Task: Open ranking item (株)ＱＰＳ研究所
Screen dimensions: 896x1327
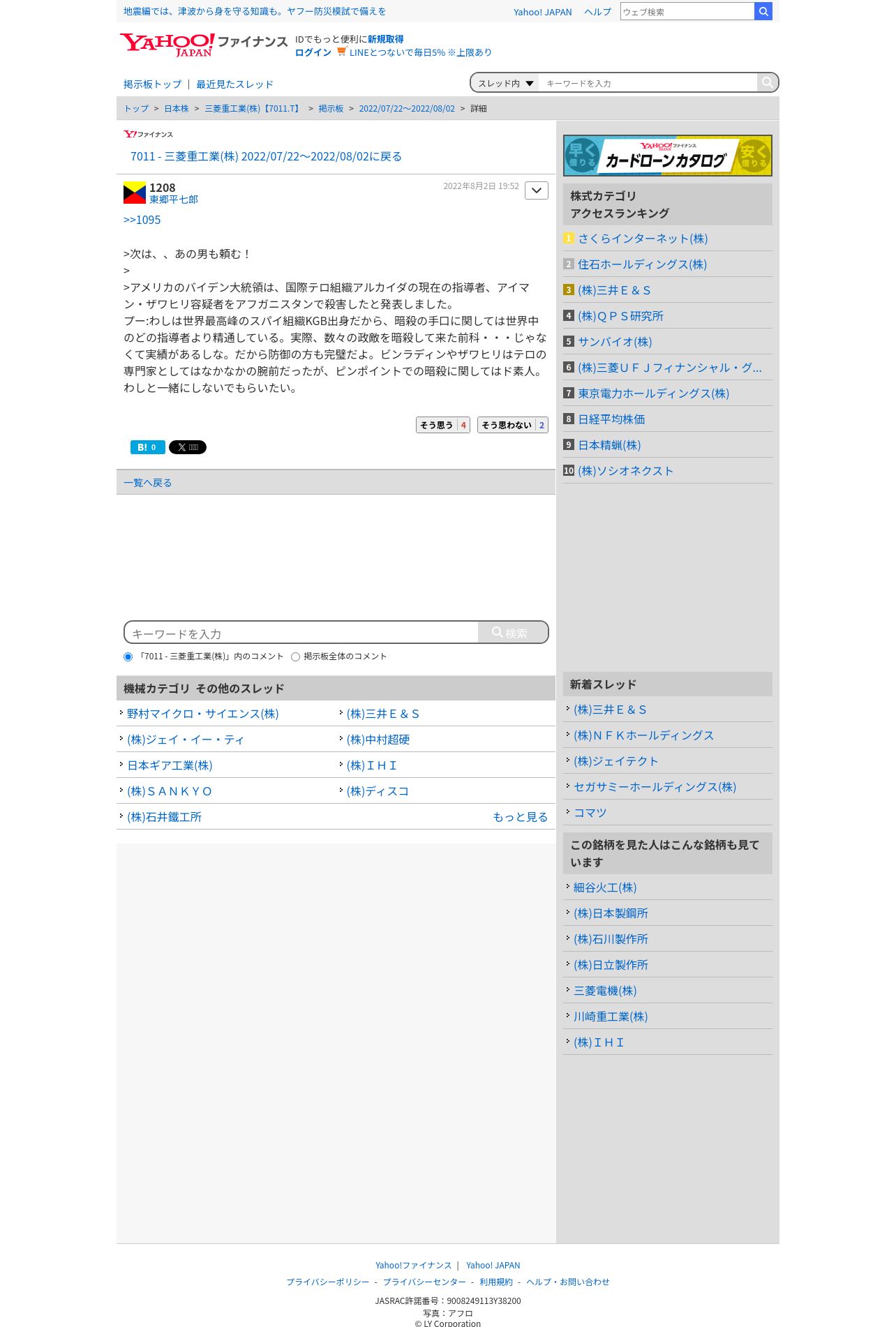Action: pyautogui.click(x=620, y=316)
